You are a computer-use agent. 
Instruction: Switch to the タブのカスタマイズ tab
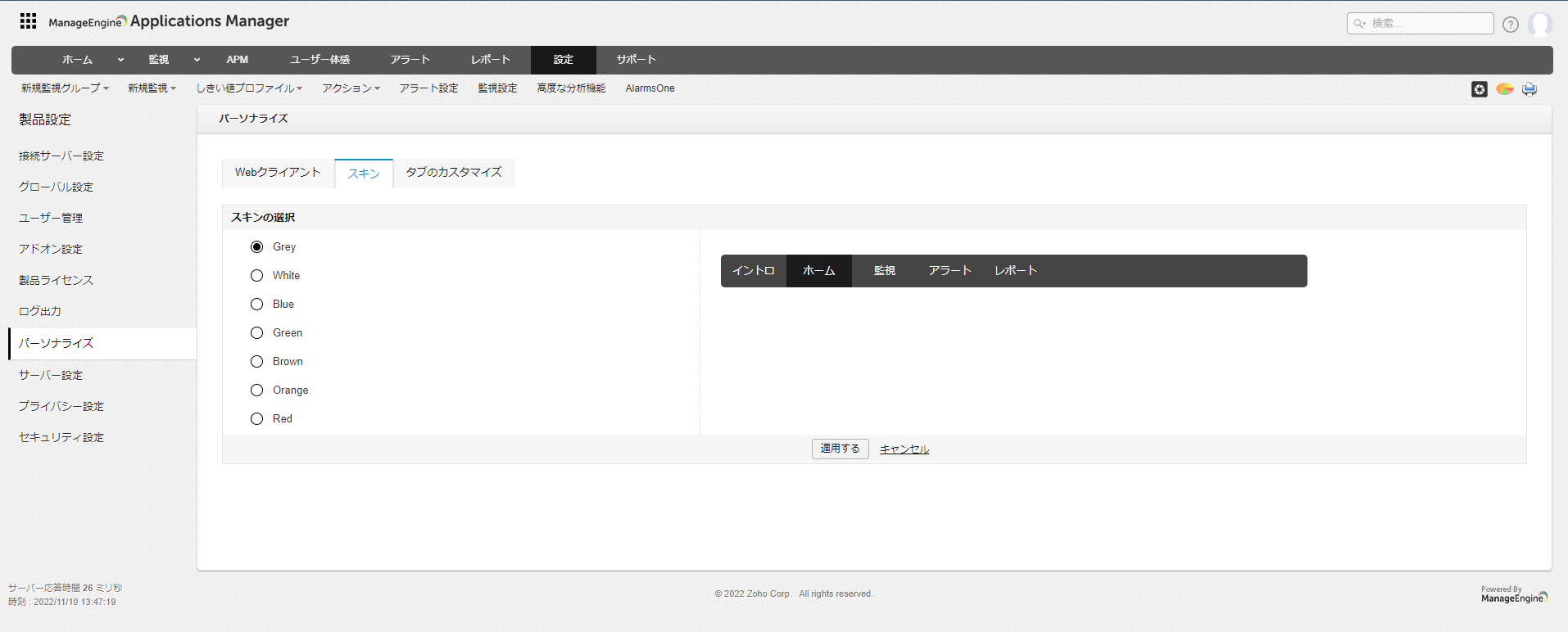453,173
